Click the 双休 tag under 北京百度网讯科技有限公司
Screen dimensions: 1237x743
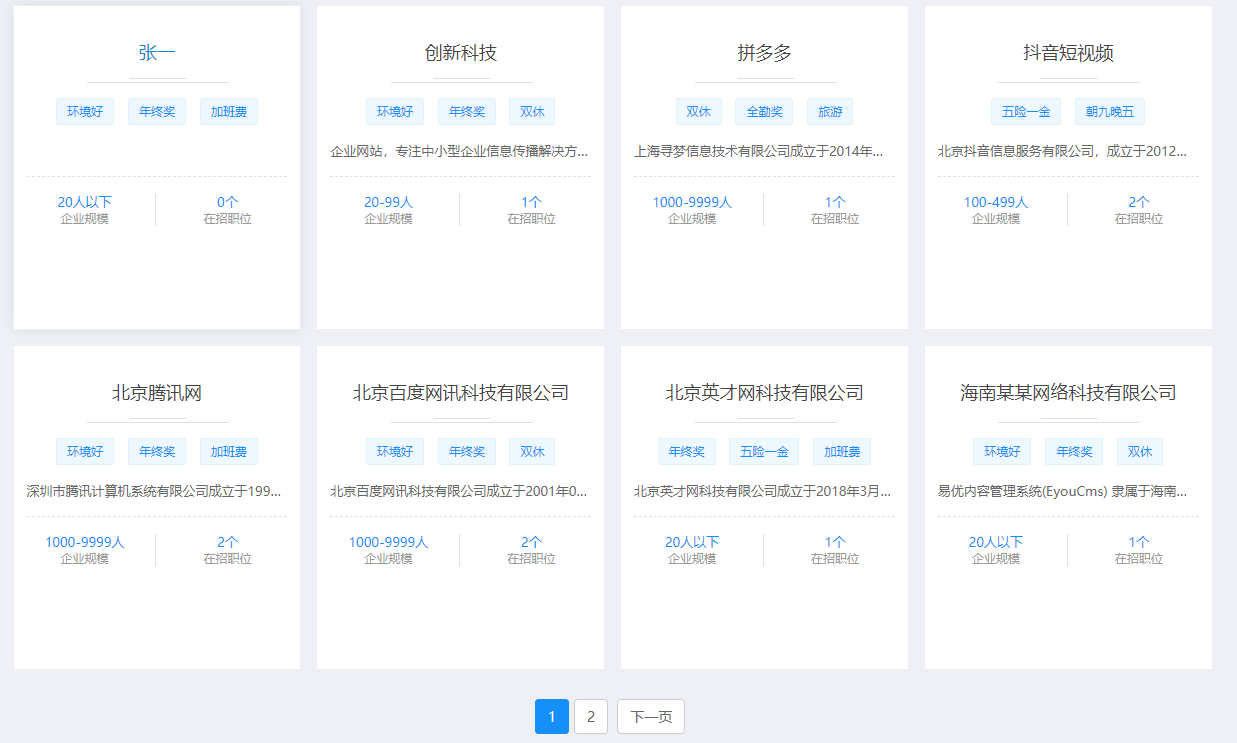532,452
